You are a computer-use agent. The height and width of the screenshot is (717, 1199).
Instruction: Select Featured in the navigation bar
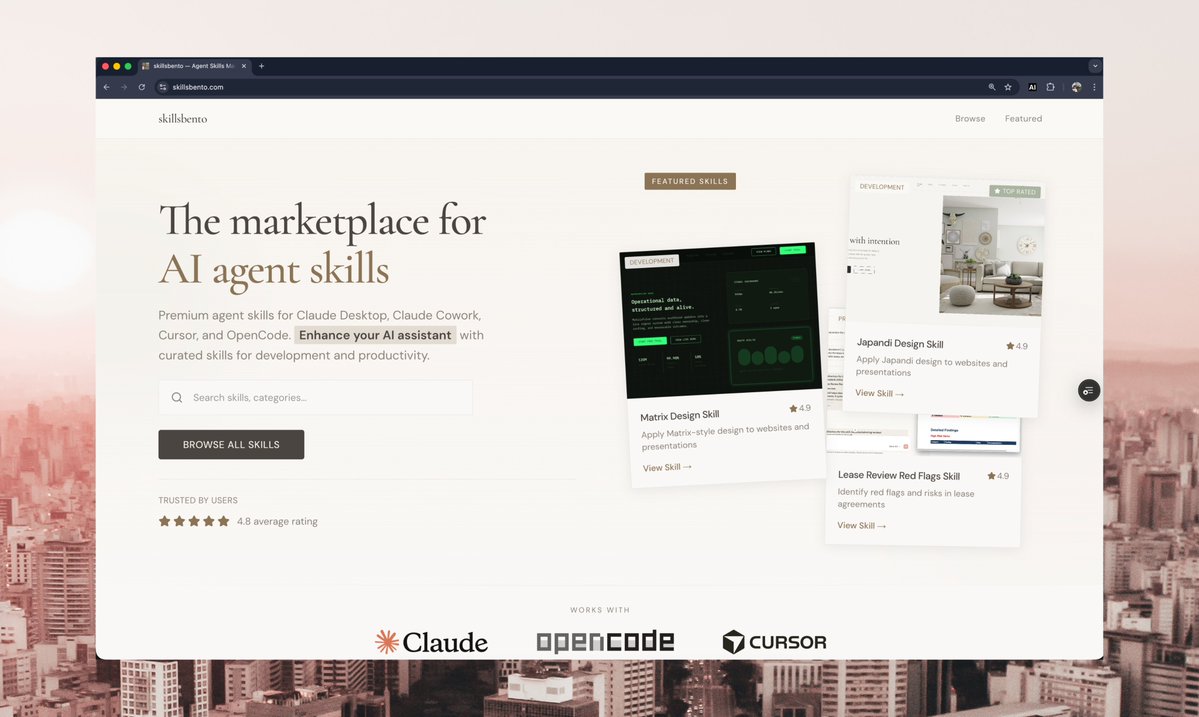pyautogui.click(x=1023, y=118)
